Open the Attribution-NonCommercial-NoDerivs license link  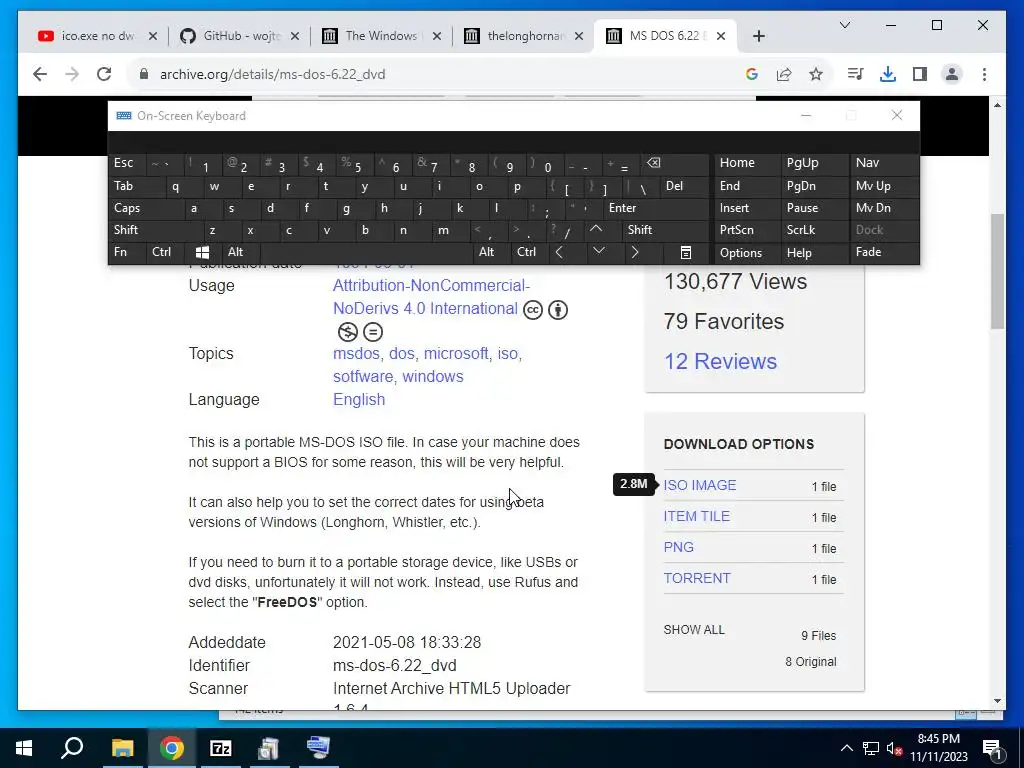431,297
